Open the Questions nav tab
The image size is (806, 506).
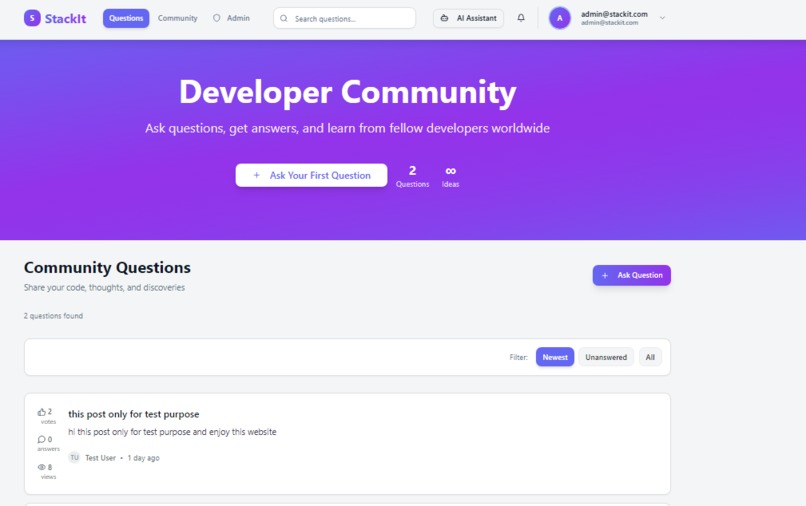tap(126, 18)
